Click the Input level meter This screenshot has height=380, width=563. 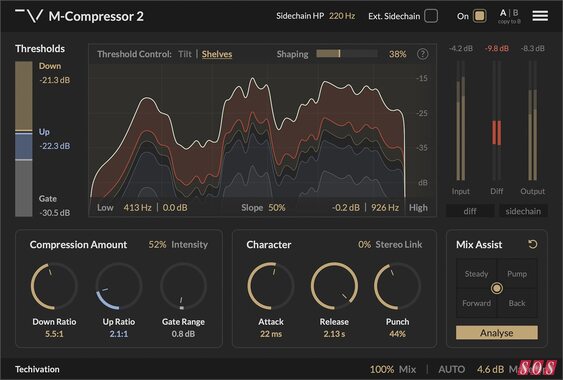[461, 120]
